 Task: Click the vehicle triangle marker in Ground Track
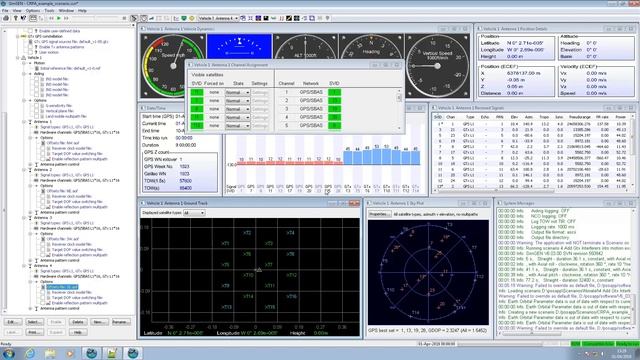pyautogui.click(x=258, y=269)
